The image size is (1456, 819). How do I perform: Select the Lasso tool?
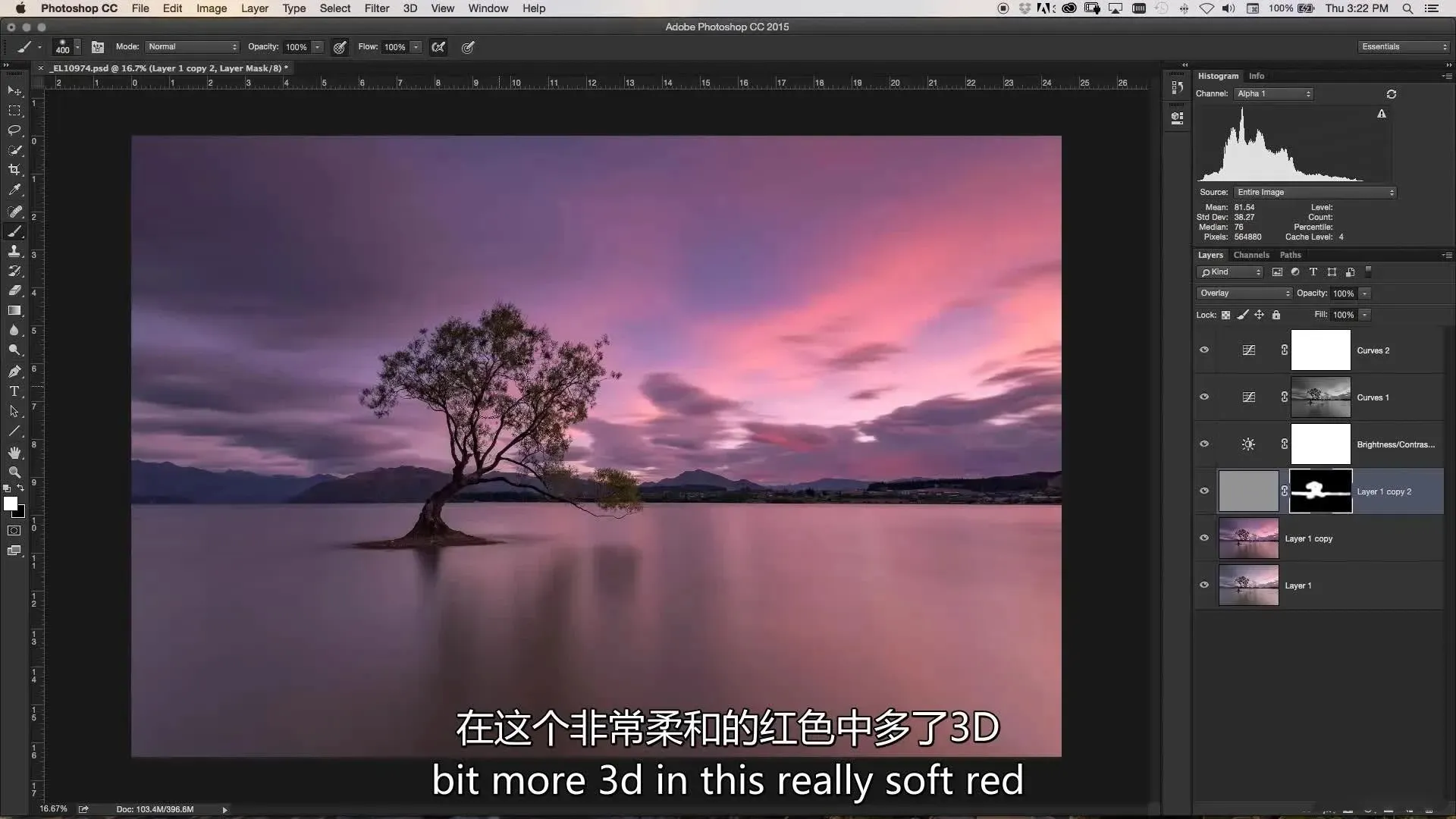(x=14, y=130)
